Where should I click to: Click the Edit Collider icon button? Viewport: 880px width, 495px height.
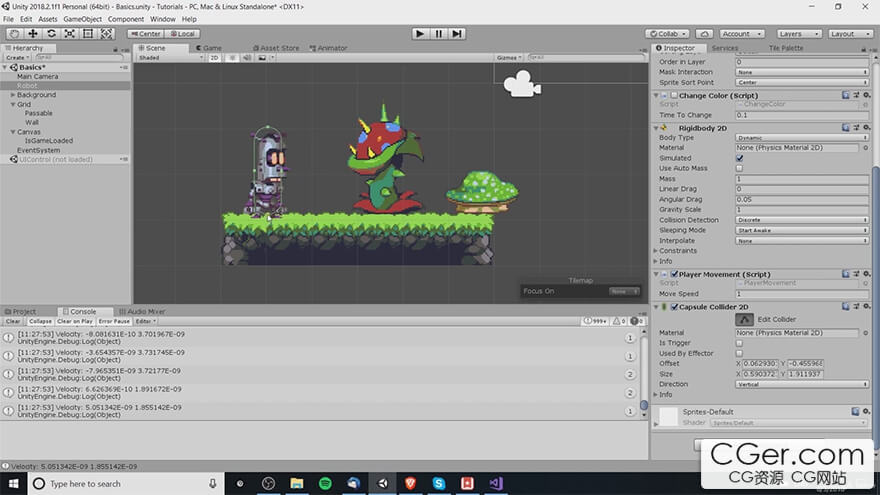click(744, 319)
